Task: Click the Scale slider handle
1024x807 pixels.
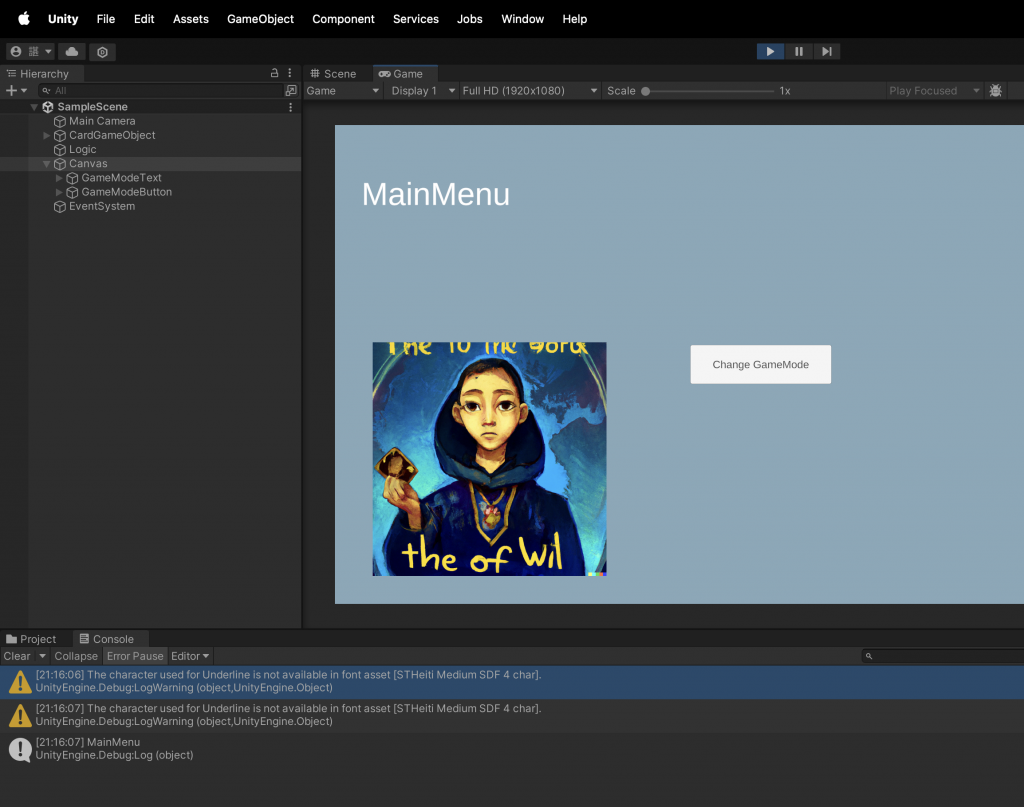Action: tap(645, 91)
